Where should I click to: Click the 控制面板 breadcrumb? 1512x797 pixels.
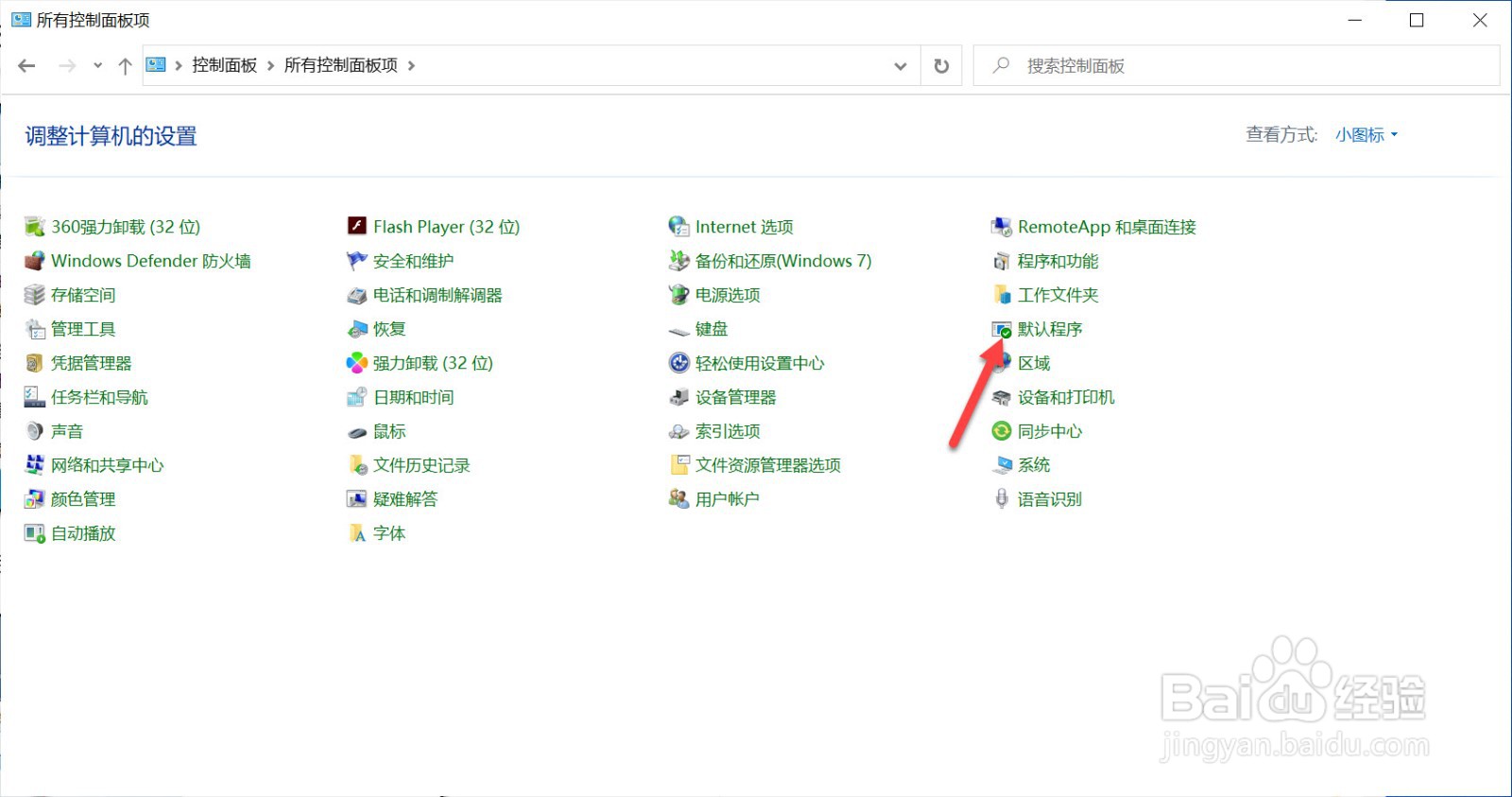pos(225,65)
